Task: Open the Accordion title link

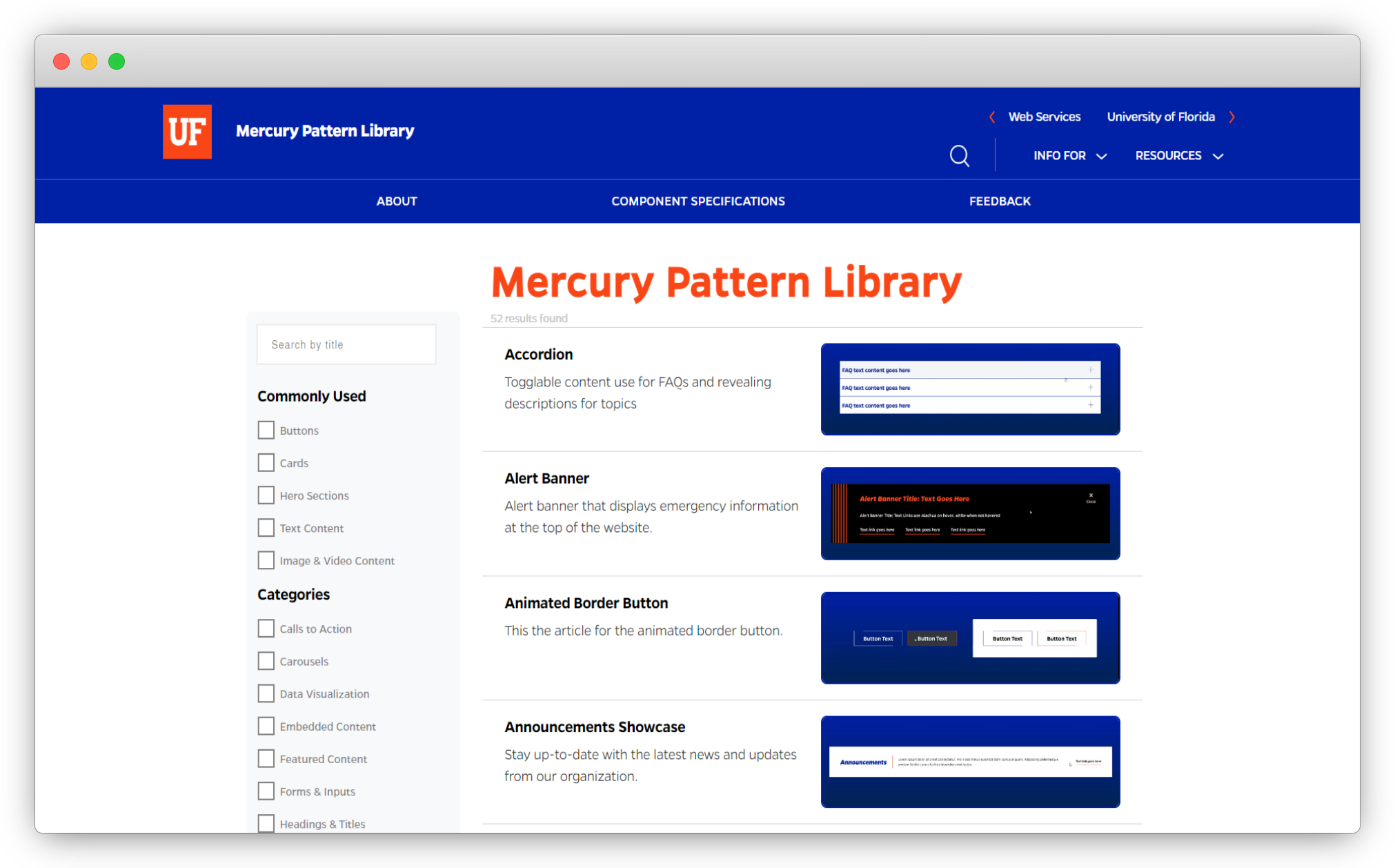Action: [538, 354]
